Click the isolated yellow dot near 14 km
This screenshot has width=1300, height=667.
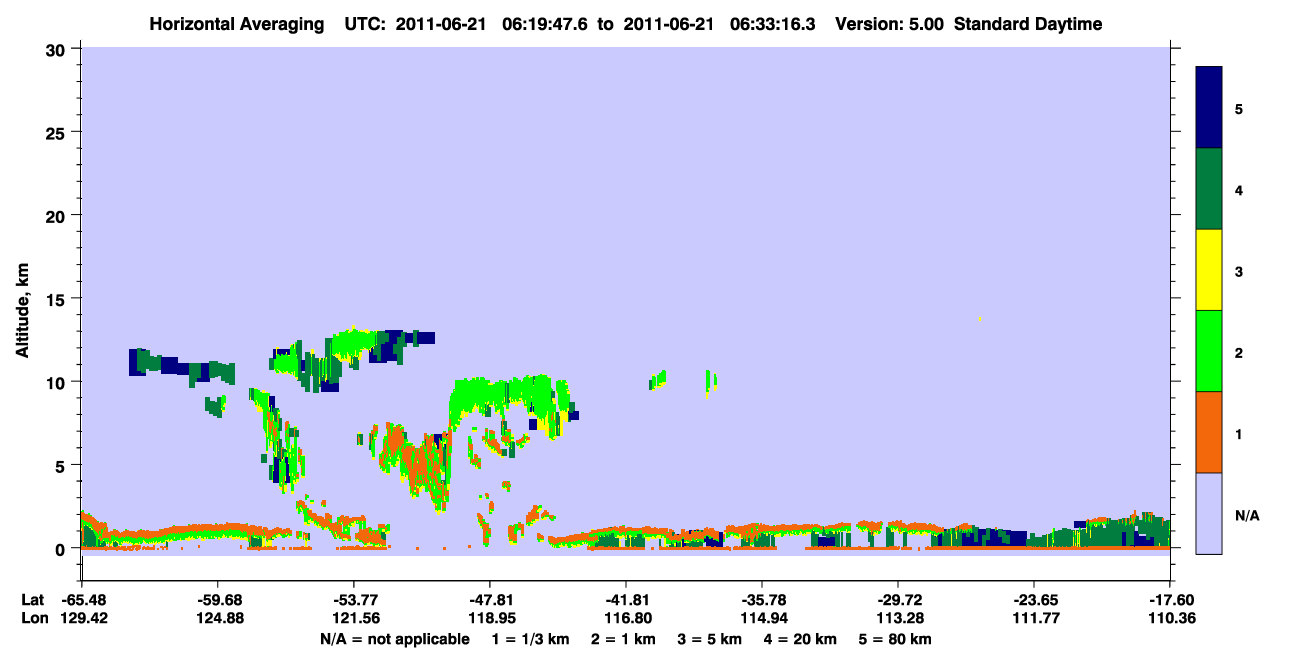coord(980,319)
